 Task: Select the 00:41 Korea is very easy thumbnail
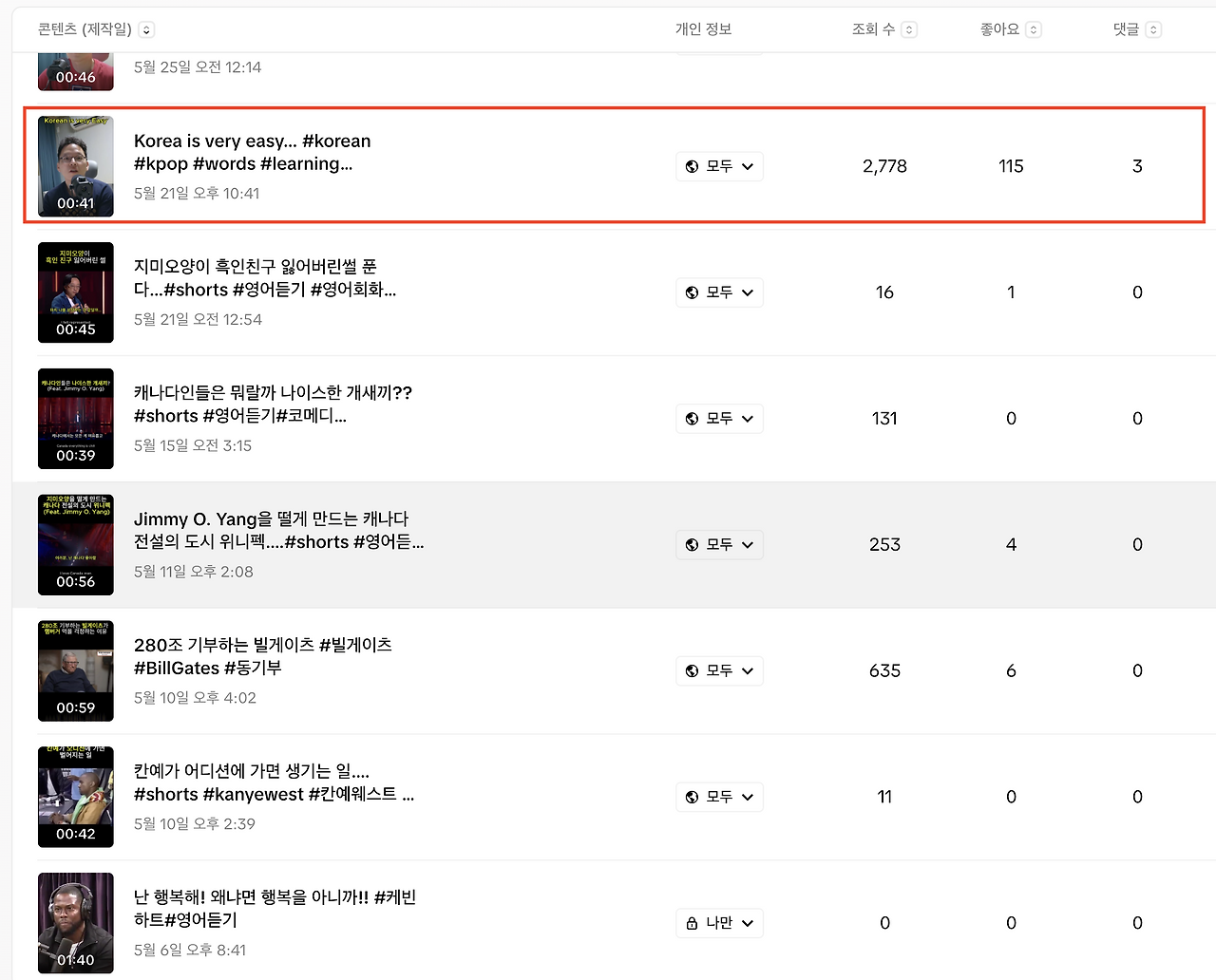[76, 166]
